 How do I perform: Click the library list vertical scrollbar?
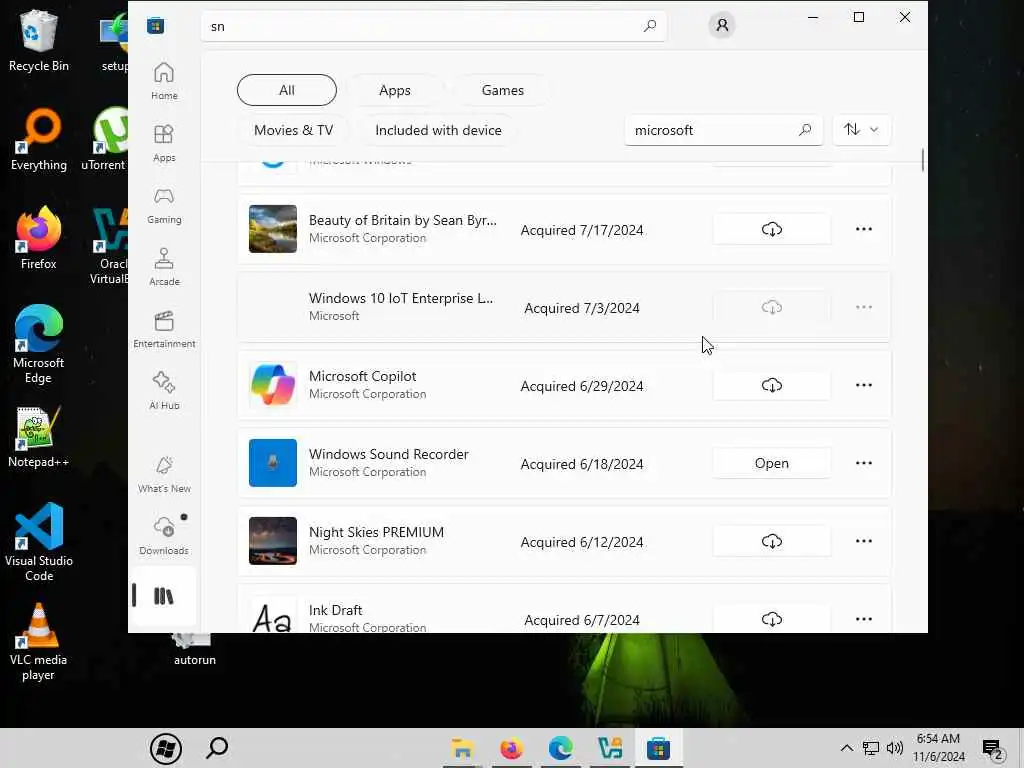click(923, 160)
